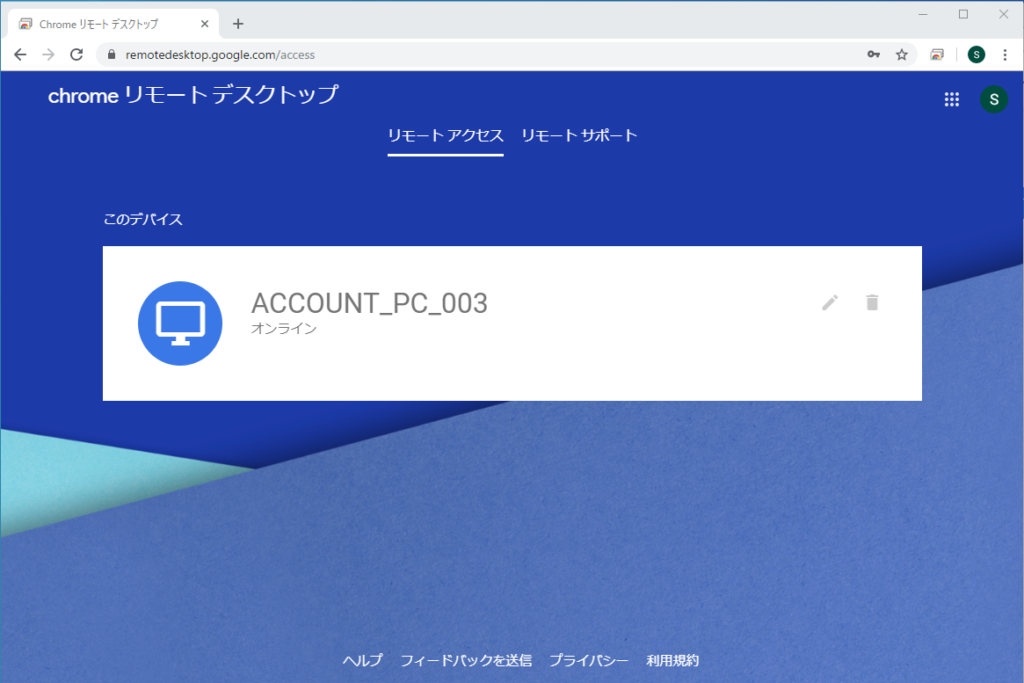Switch to the リモート サポート tab
Image resolution: width=1024 pixels, height=683 pixels.
click(x=579, y=136)
